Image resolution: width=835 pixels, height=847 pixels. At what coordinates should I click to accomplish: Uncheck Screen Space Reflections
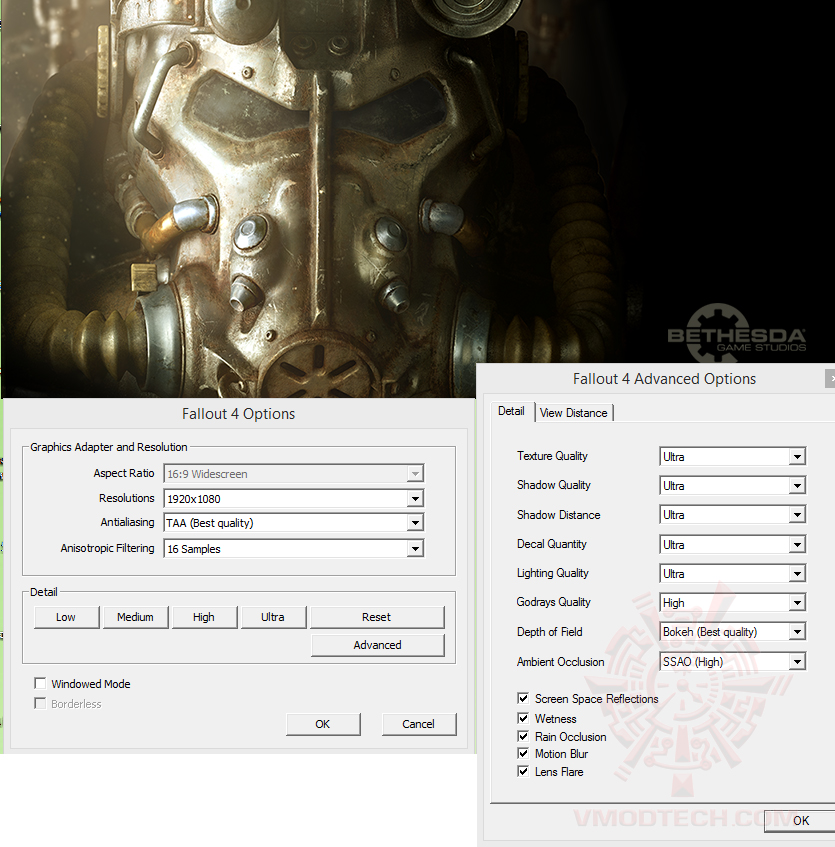pyautogui.click(x=523, y=698)
